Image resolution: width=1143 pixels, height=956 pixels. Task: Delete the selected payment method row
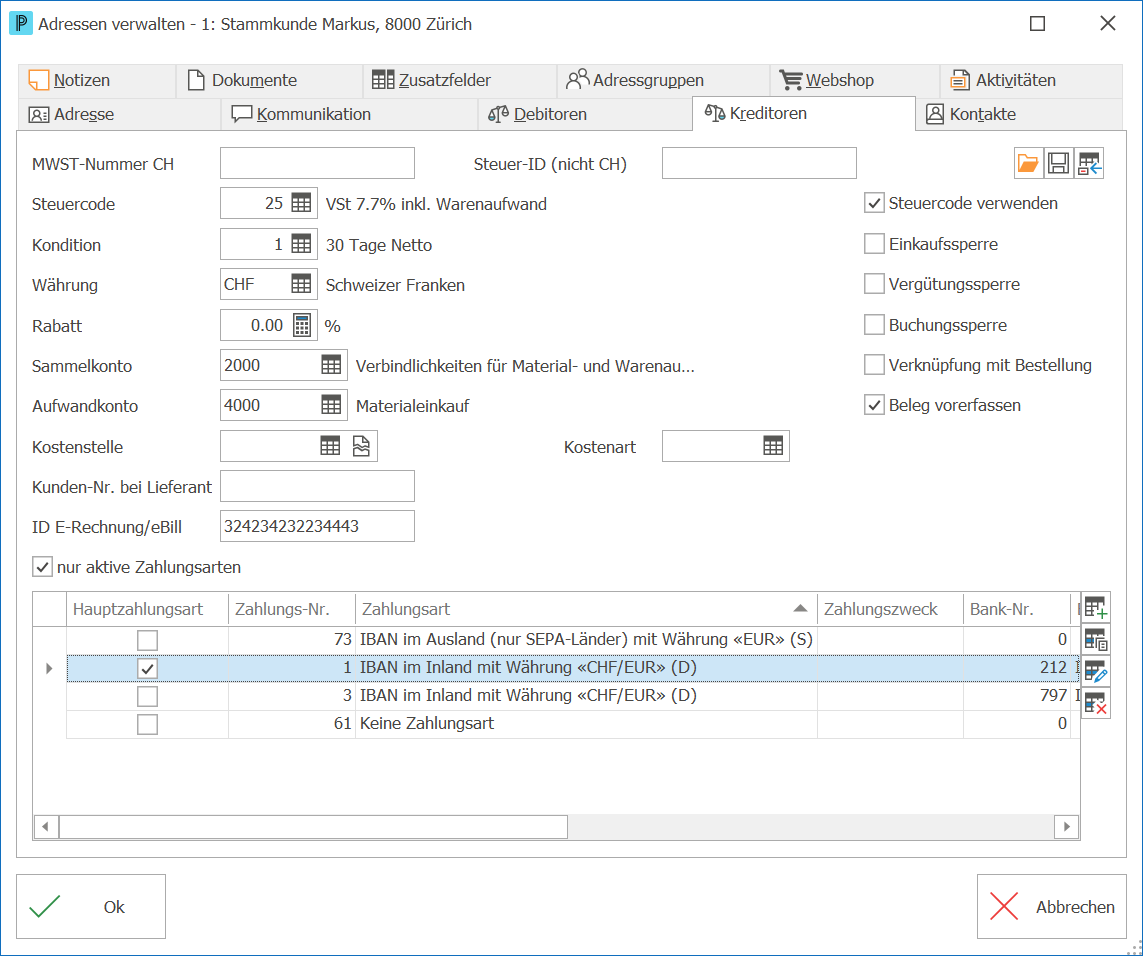tap(1096, 703)
